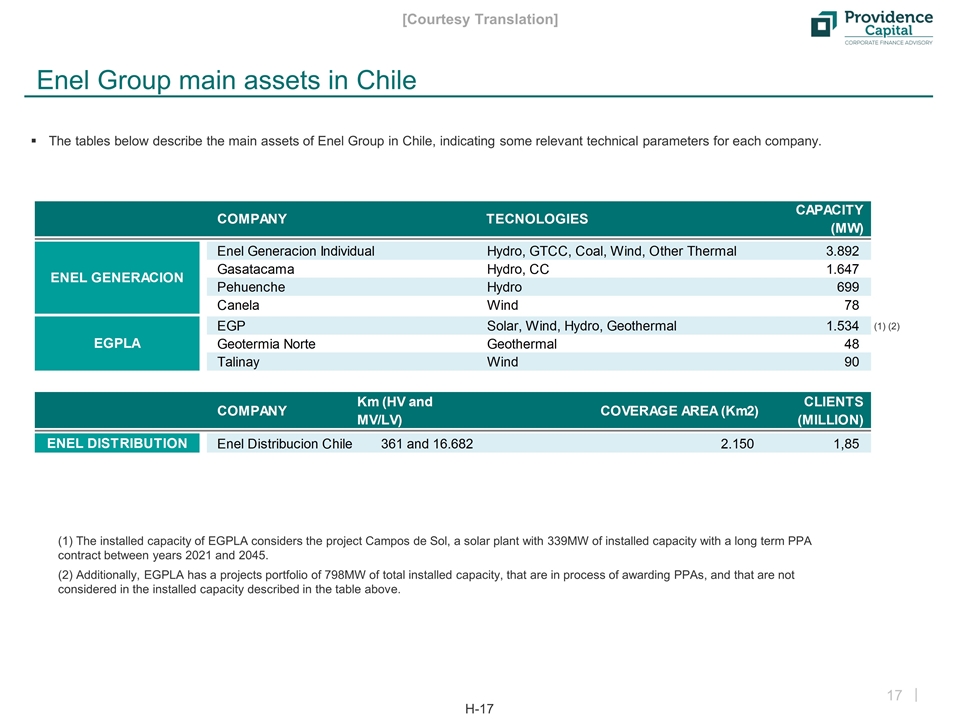
Task: Click the CLIENTS (MILLION) column header
Action: coord(829,410)
